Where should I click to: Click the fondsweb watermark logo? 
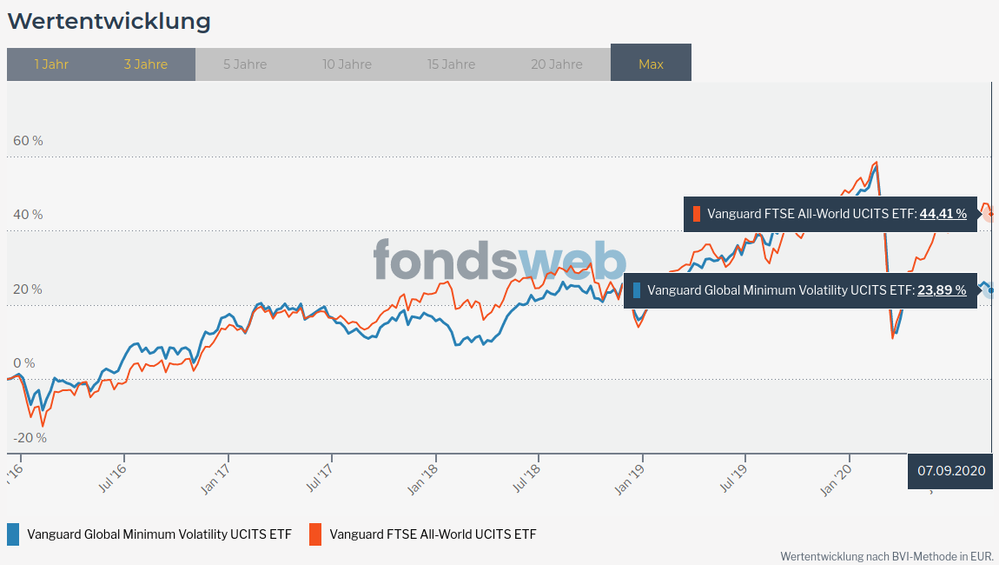click(499, 262)
